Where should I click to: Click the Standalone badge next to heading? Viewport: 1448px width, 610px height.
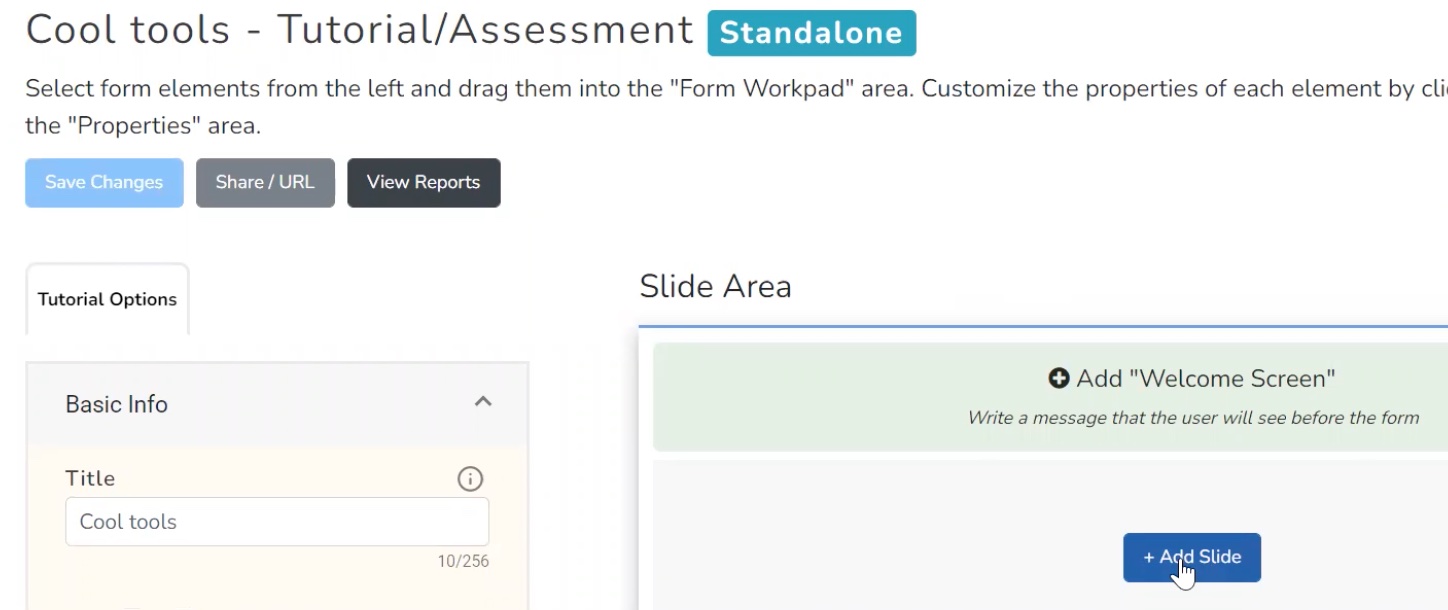[811, 33]
